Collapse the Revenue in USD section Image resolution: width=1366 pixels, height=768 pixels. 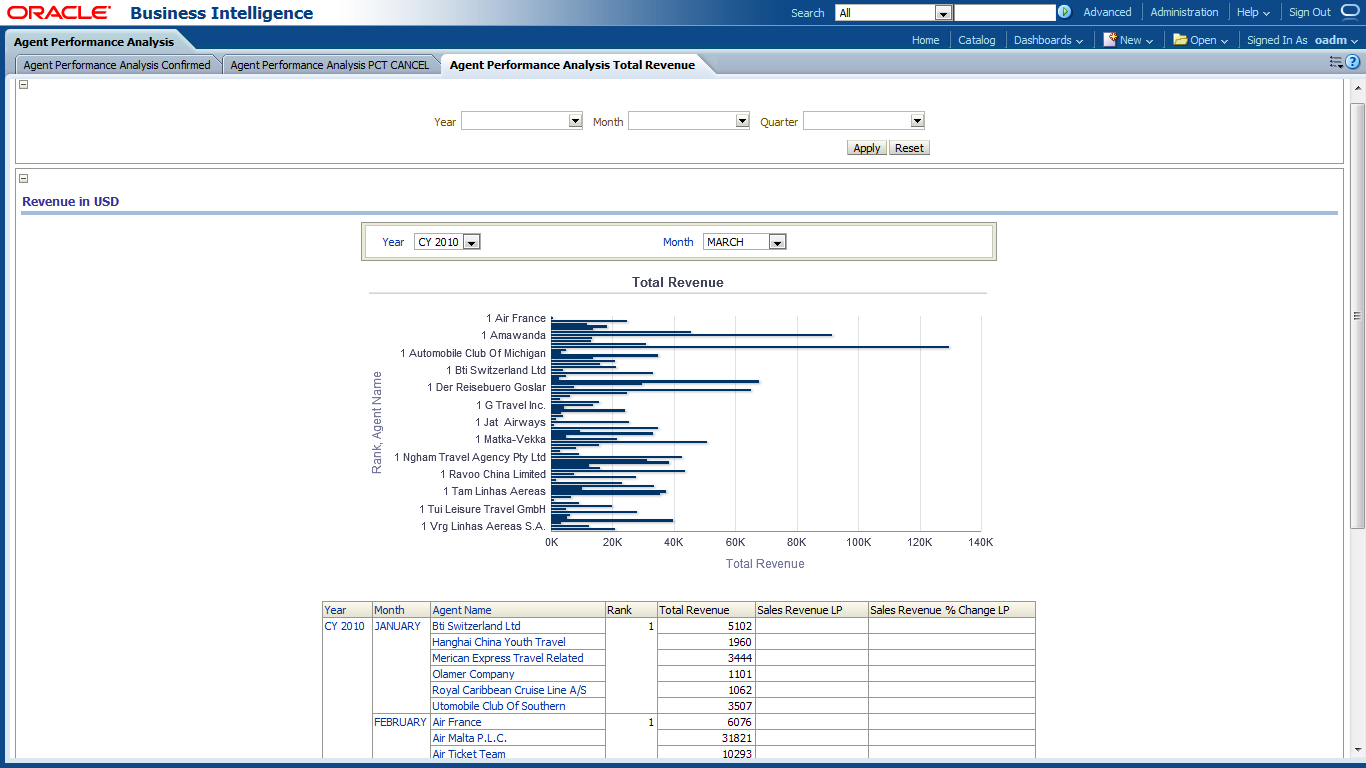pyautogui.click(x=24, y=178)
